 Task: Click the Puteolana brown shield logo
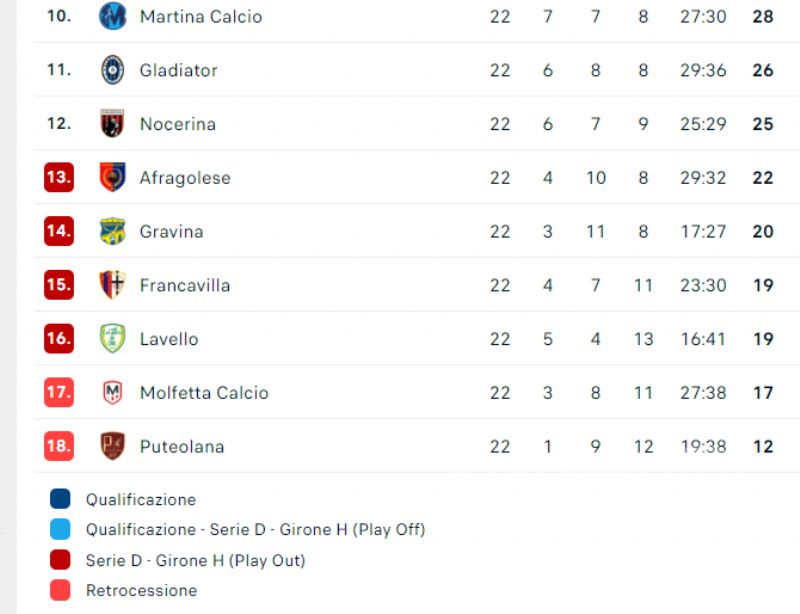click(112, 446)
